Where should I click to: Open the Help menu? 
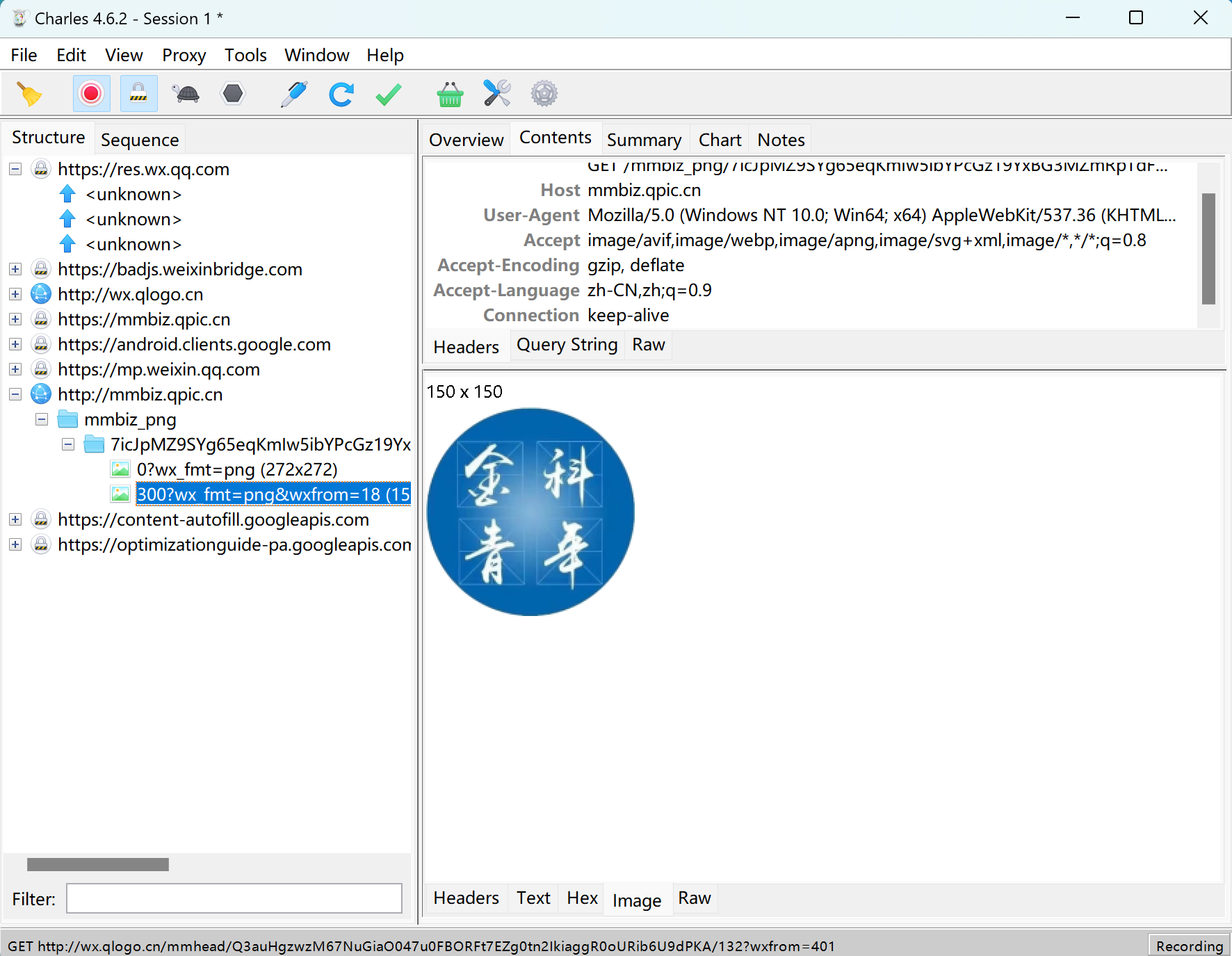click(385, 55)
